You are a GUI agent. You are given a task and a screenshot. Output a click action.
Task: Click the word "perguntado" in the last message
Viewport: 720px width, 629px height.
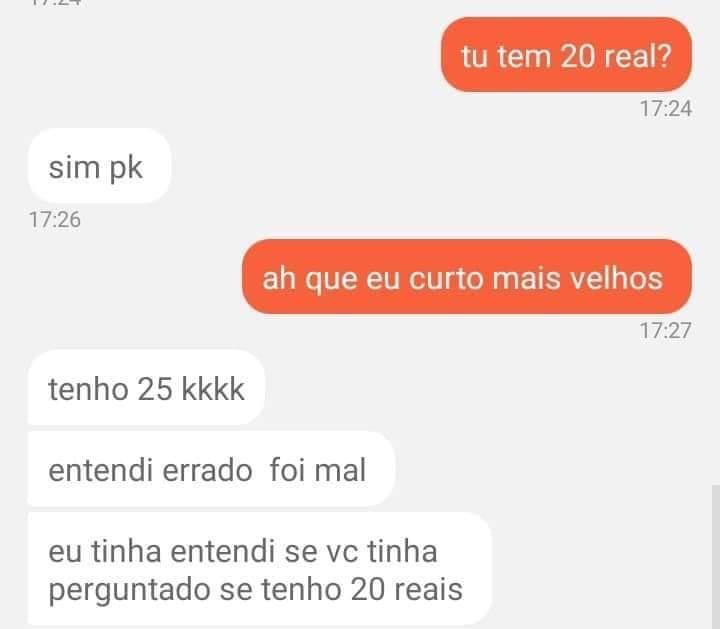click(x=129, y=590)
